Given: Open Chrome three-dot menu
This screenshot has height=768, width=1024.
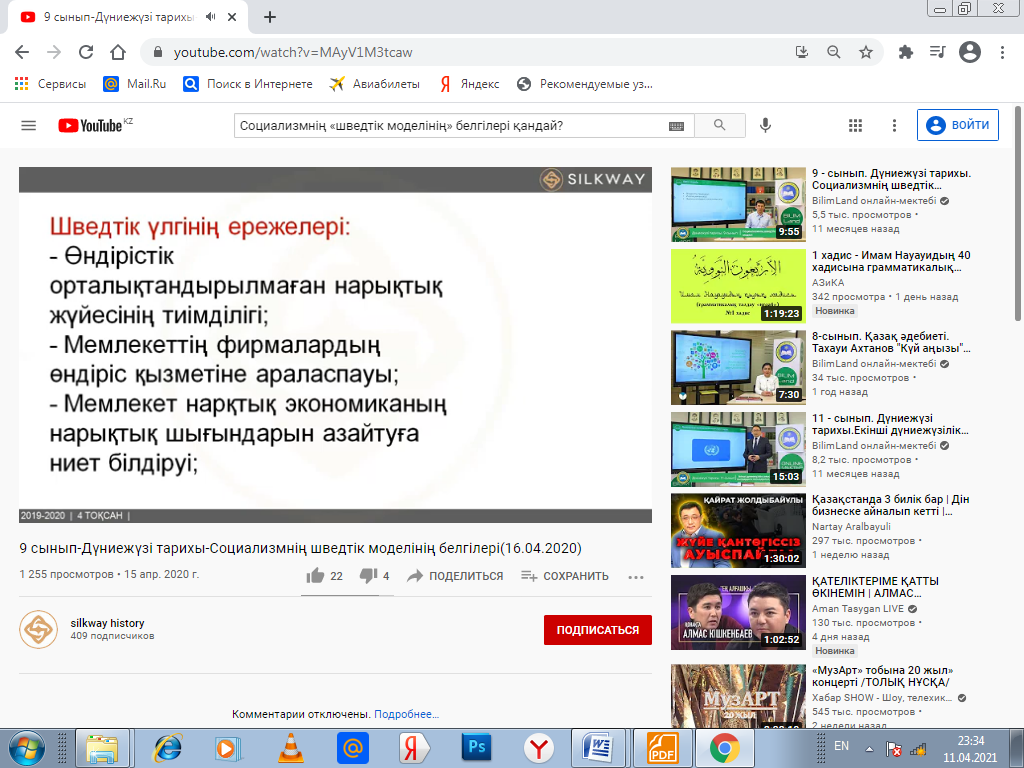Looking at the screenshot, I should [1002, 52].
